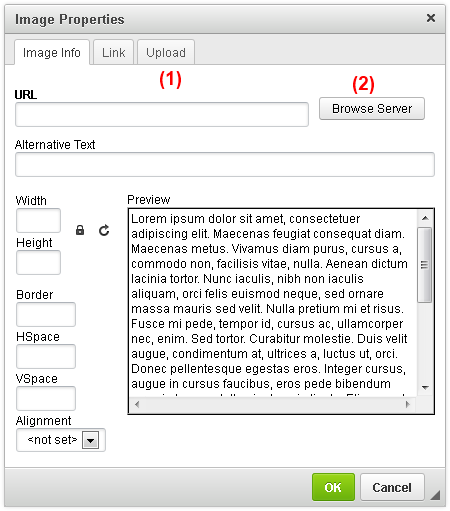The image size is (450, 511).
Task: Confirm with the green OK button
Action: 333,487
